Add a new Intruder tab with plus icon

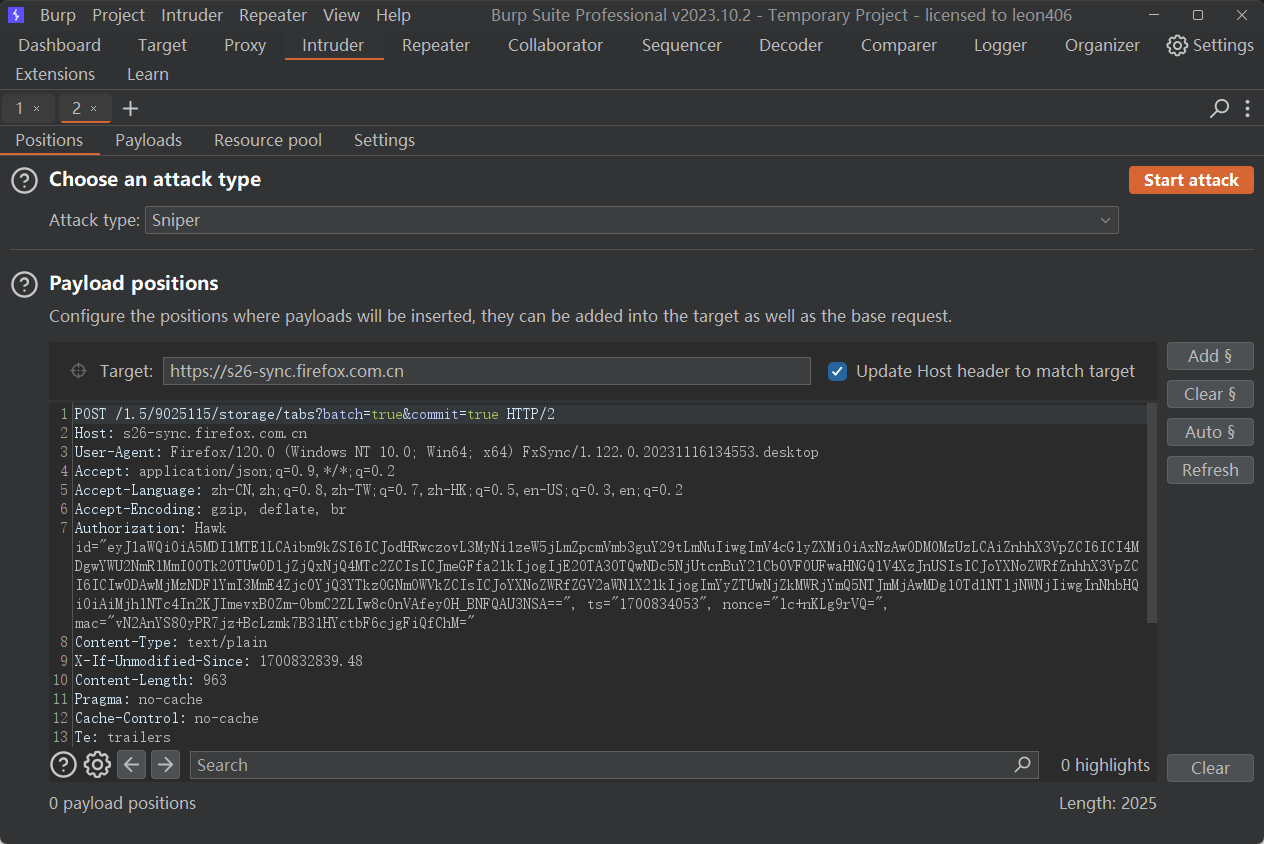[x=130, y=108]
